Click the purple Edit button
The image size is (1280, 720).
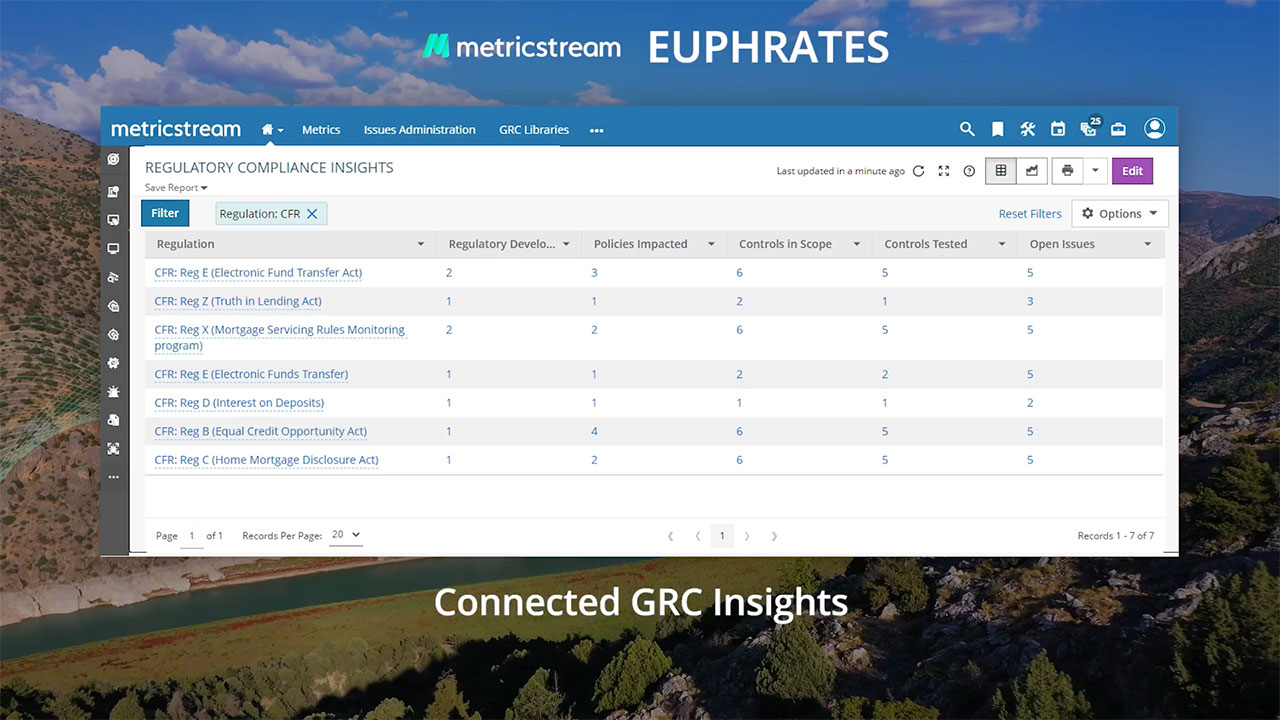[x=1132, y=171]
